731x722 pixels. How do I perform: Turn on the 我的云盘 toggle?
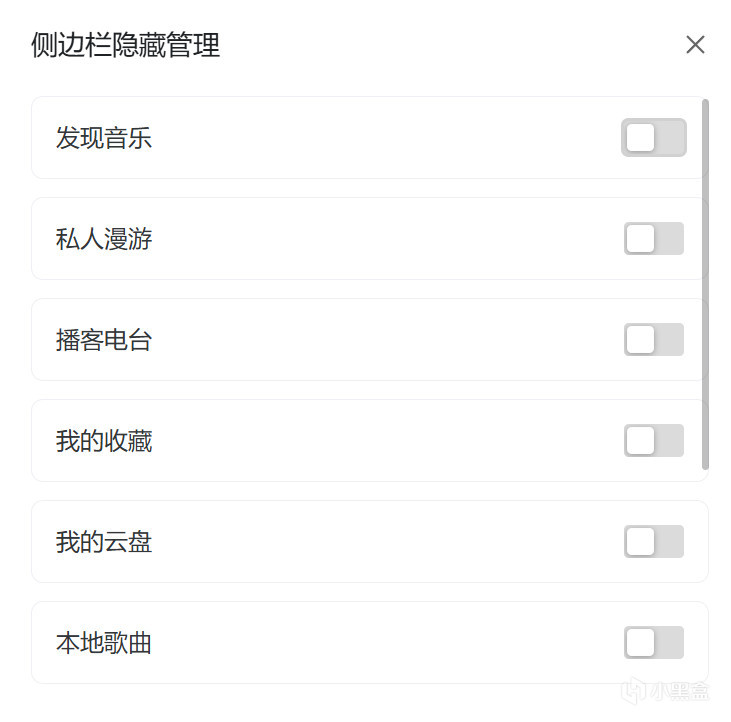pyautogui.click(x=654, y=542)
